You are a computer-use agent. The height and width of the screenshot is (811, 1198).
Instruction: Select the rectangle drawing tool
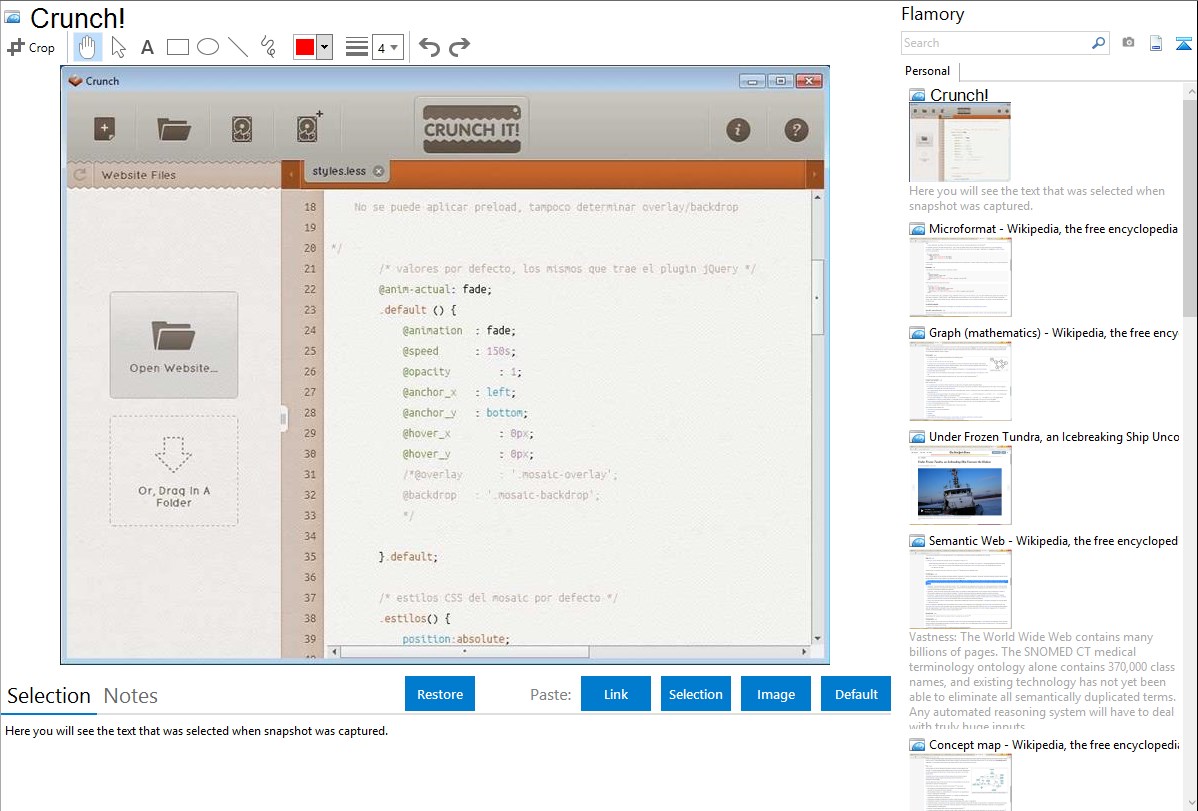pos(177,47)
